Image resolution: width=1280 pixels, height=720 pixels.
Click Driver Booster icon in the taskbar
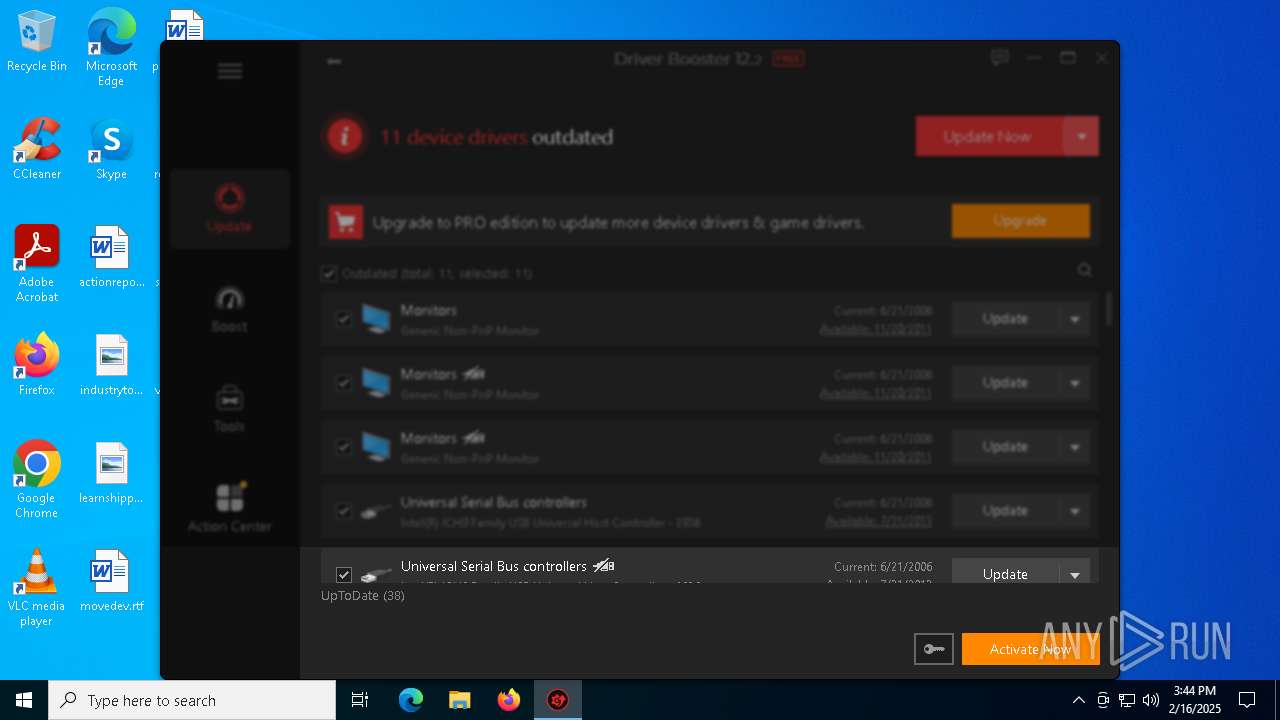(558, 700)
